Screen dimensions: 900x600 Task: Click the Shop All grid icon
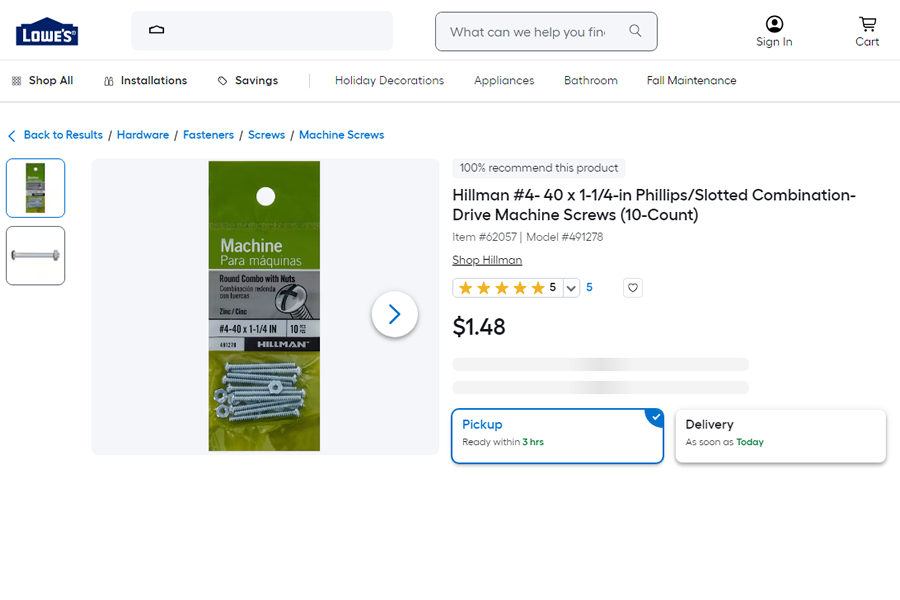click(x=17, y=81)
